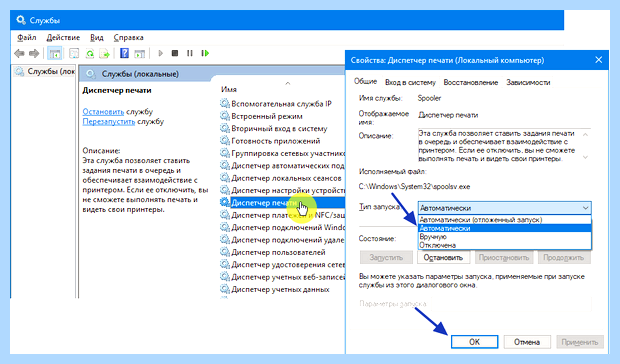620x364 pixels.
Task: Click the Spooler service name value
Action: (x=429, y=98)
